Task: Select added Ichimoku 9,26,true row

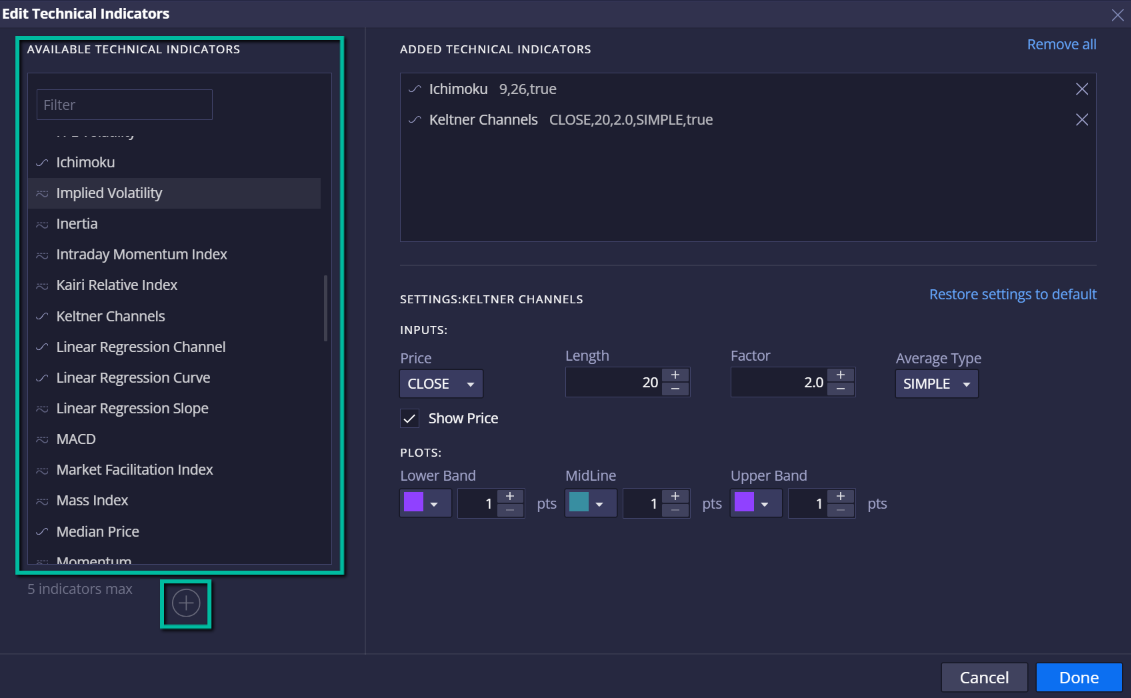Action: [x=748, y=89]
